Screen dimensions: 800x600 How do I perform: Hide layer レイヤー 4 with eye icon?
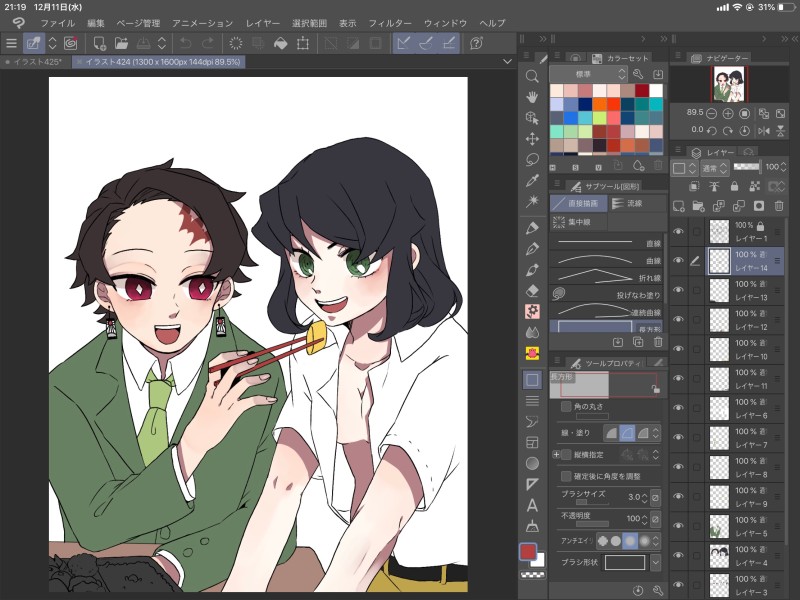click(678, 555)
